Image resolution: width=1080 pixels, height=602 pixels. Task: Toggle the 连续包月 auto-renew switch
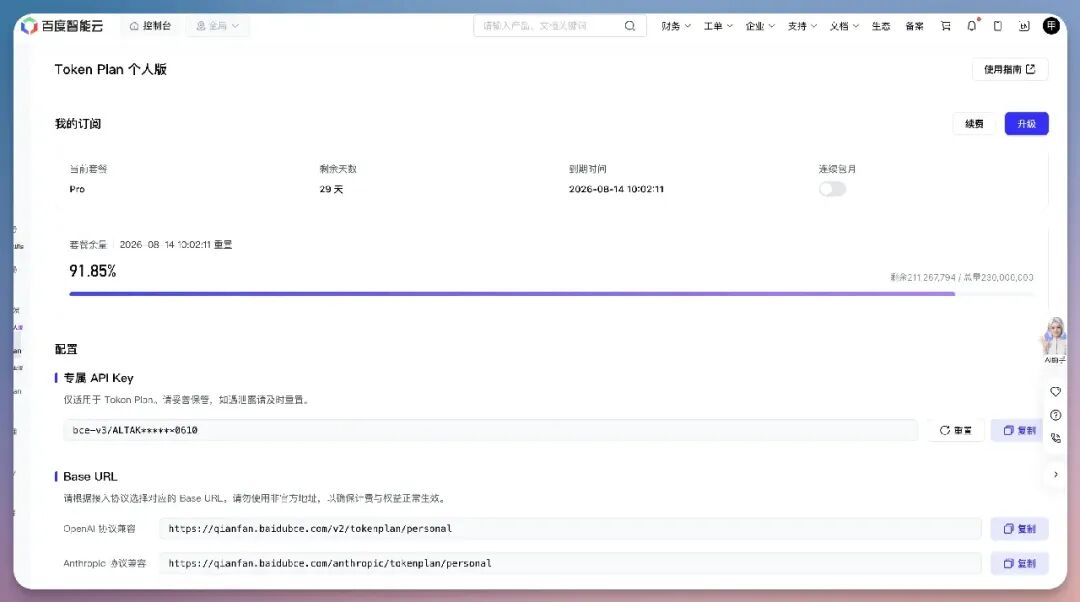pyautogui.click(x=832, y=189)
